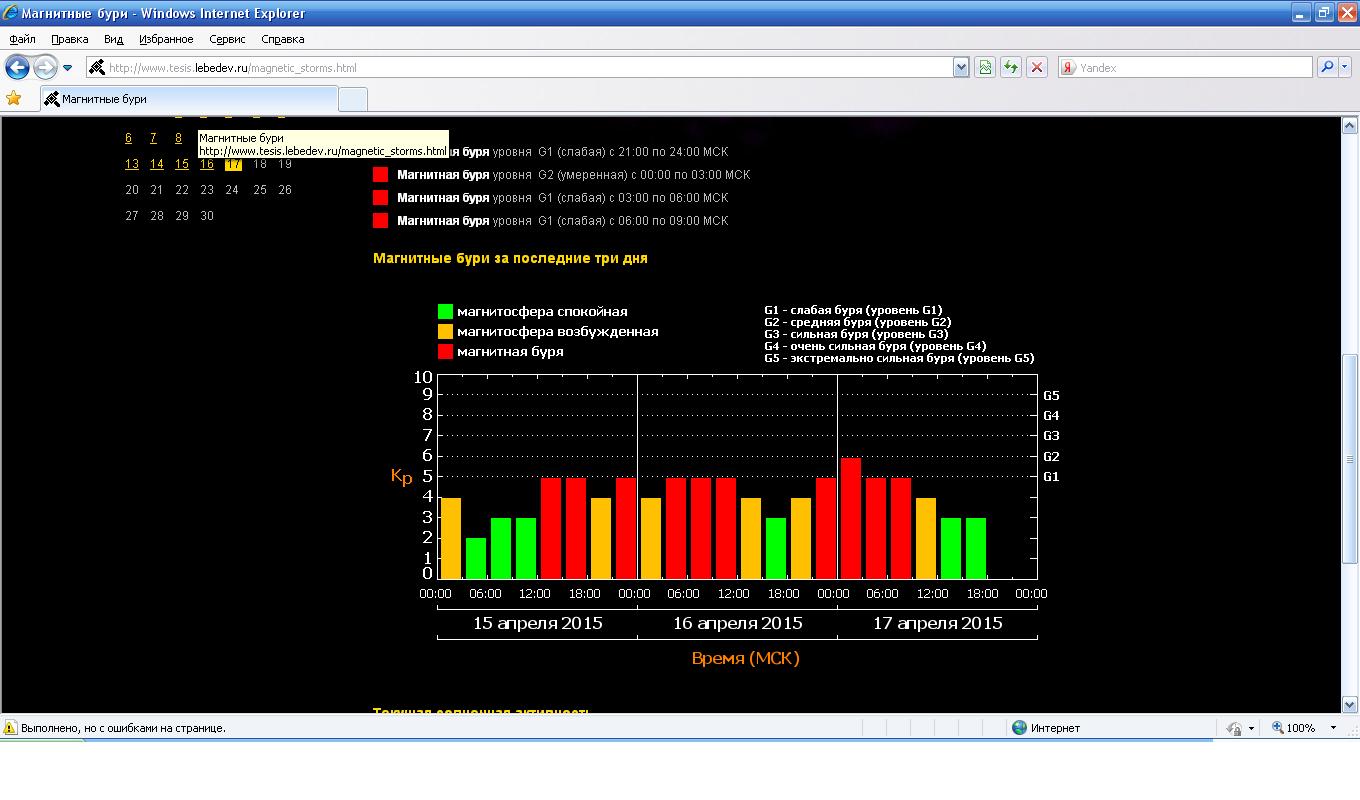The height and width of the screenshot is (800, 1360).
Task: Open the Избранное menu
Action: coord(166,39)
